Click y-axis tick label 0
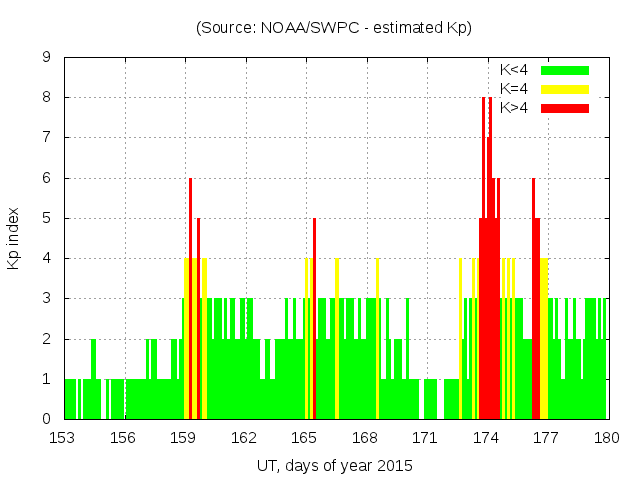640x480 pixels. pos(47,419)
